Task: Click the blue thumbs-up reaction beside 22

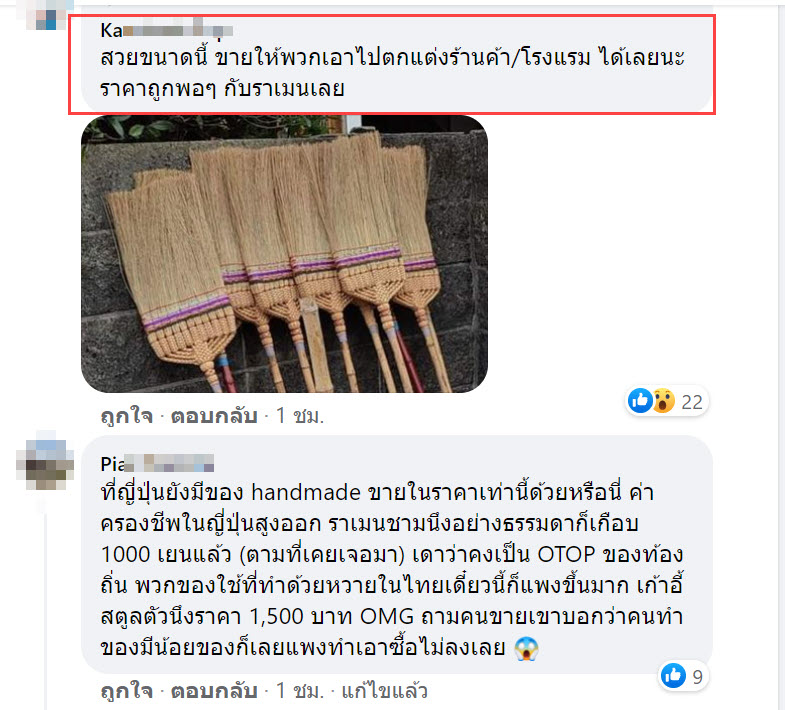Action: tap(640, 401)
